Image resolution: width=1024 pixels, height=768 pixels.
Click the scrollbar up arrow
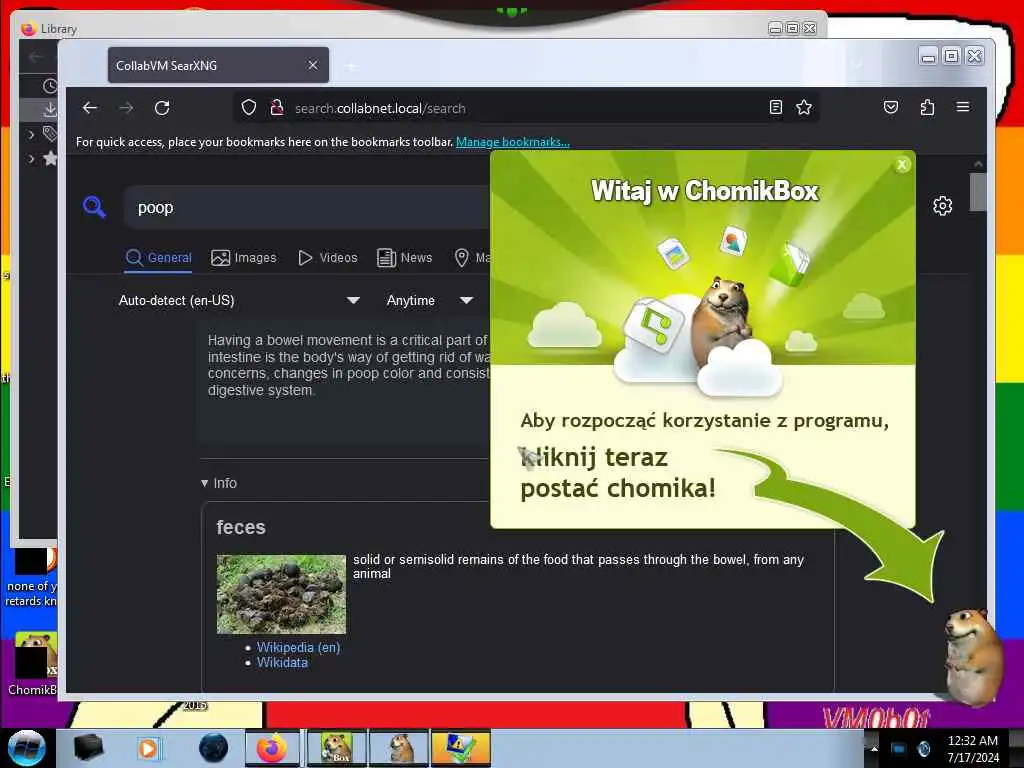[978, 164]
